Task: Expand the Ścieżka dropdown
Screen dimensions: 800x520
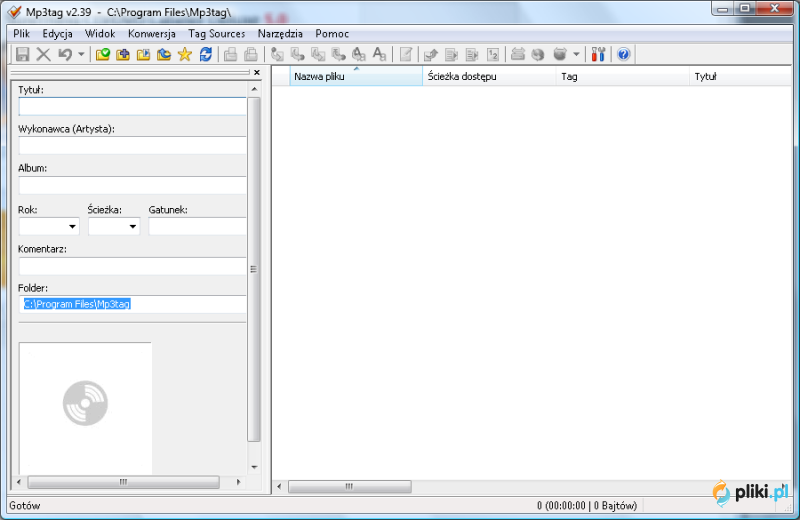Action: coord(133,227)
